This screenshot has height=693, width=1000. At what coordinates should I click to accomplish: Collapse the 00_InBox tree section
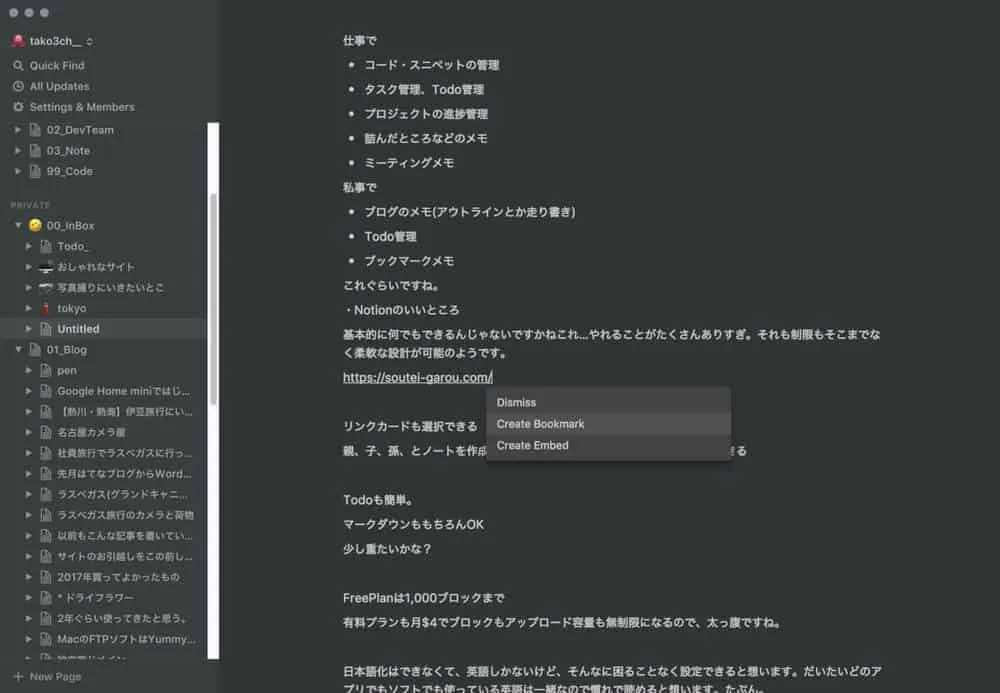pos(18,226)
